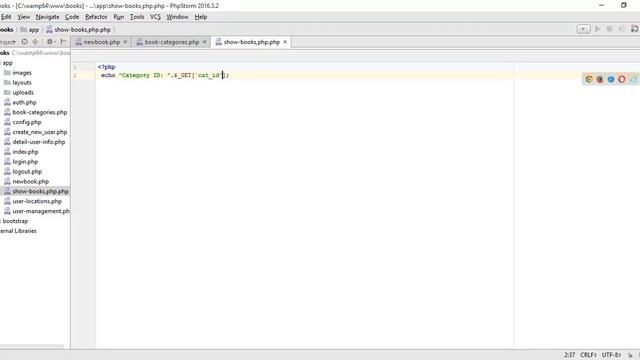Select External Libraries in project tree
Viewport: 640px width, 360px height.
18,231
